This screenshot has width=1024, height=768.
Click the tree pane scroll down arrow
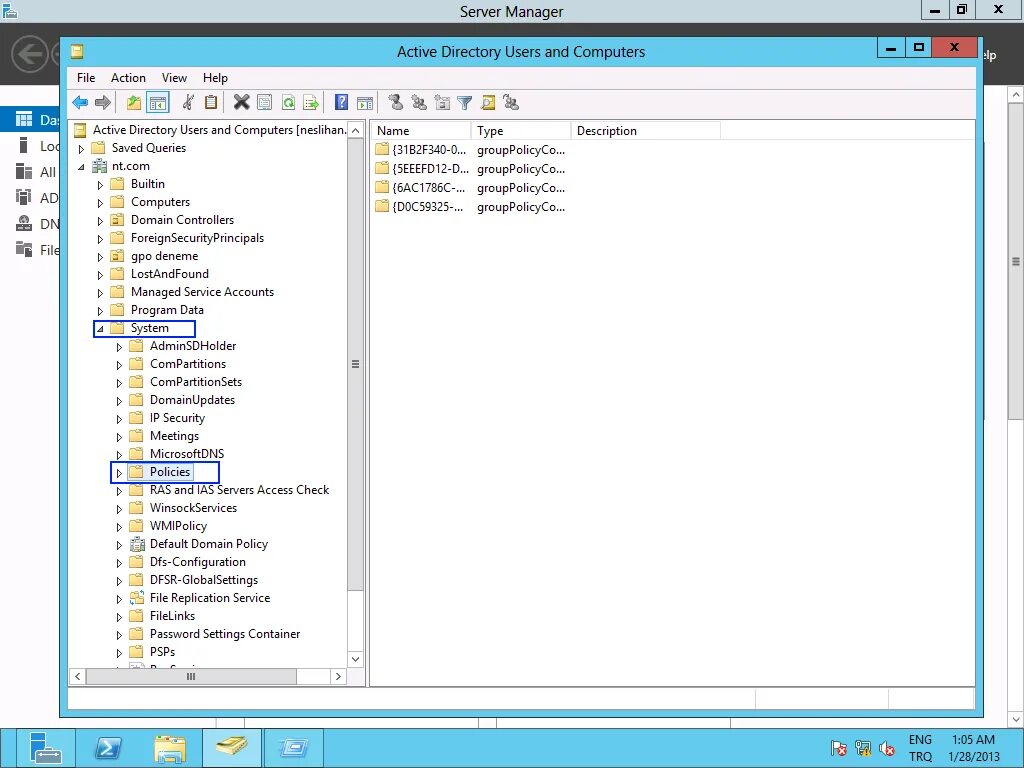click(355, 659)
